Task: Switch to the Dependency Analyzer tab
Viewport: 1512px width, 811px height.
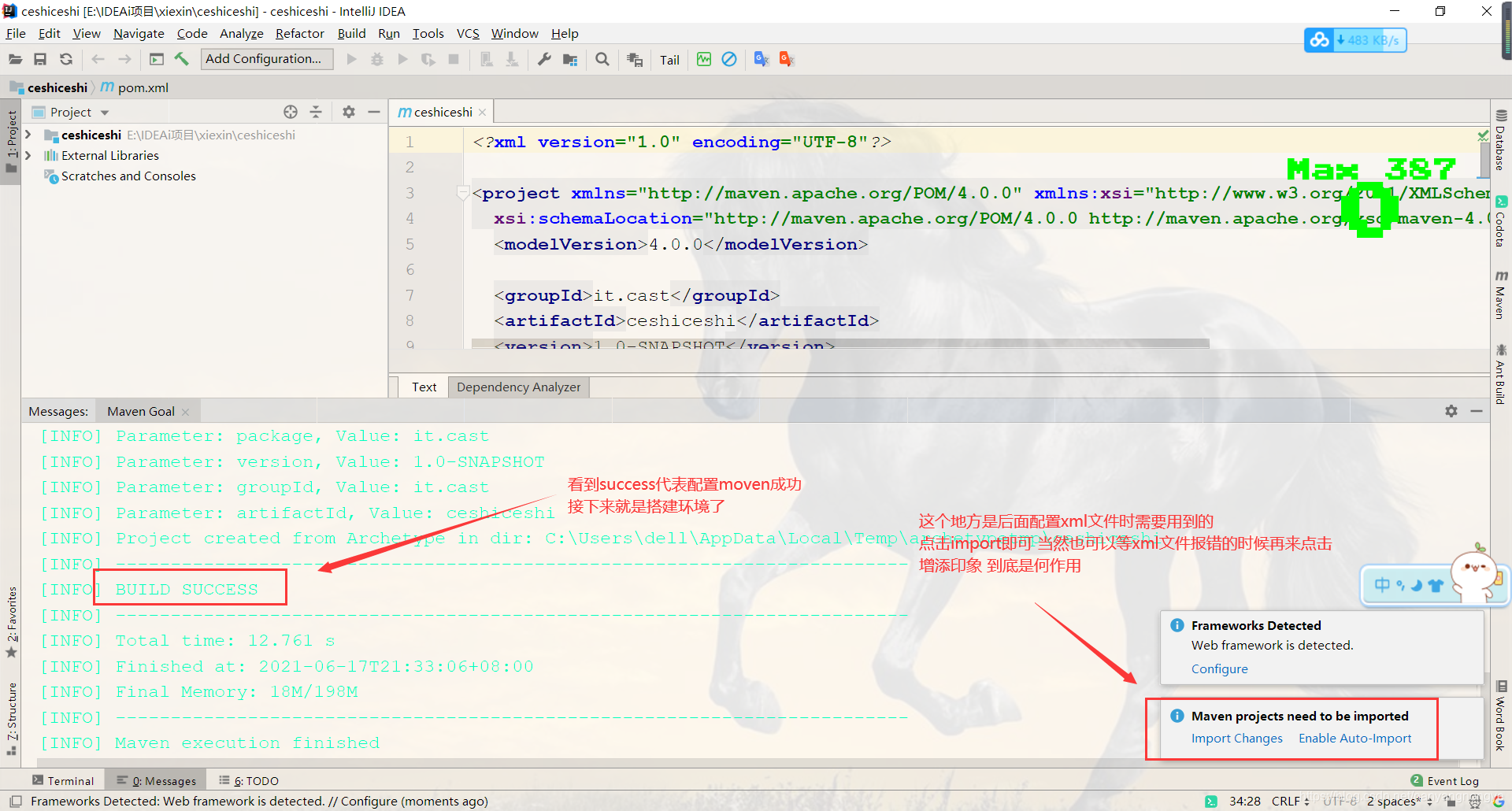Action: tap(518, 387)
